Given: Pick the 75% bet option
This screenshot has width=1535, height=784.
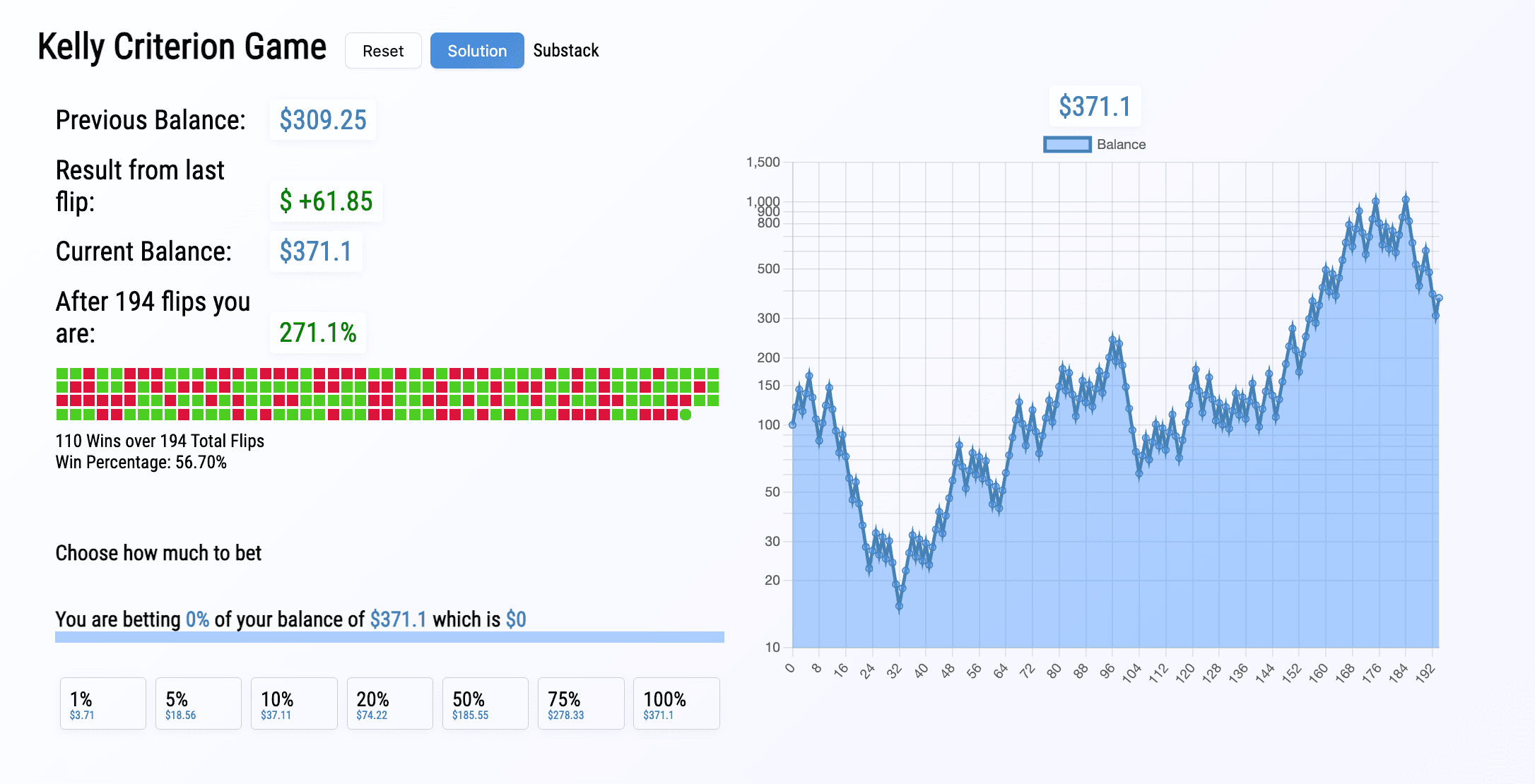Looking at the screenshot, I should pos(580,703).
